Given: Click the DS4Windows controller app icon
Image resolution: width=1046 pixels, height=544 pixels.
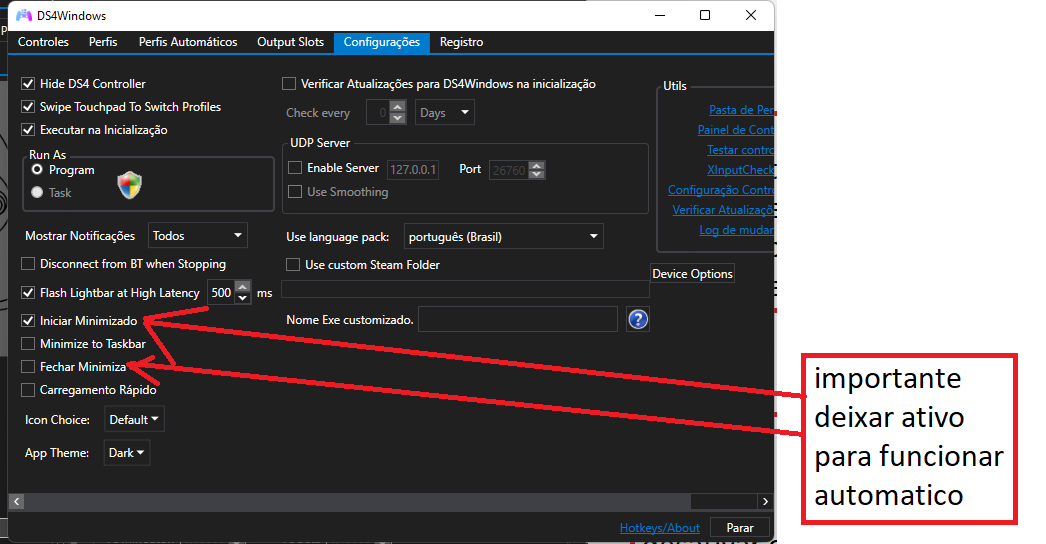Looking at the screenshot, I should coord(24,15).
